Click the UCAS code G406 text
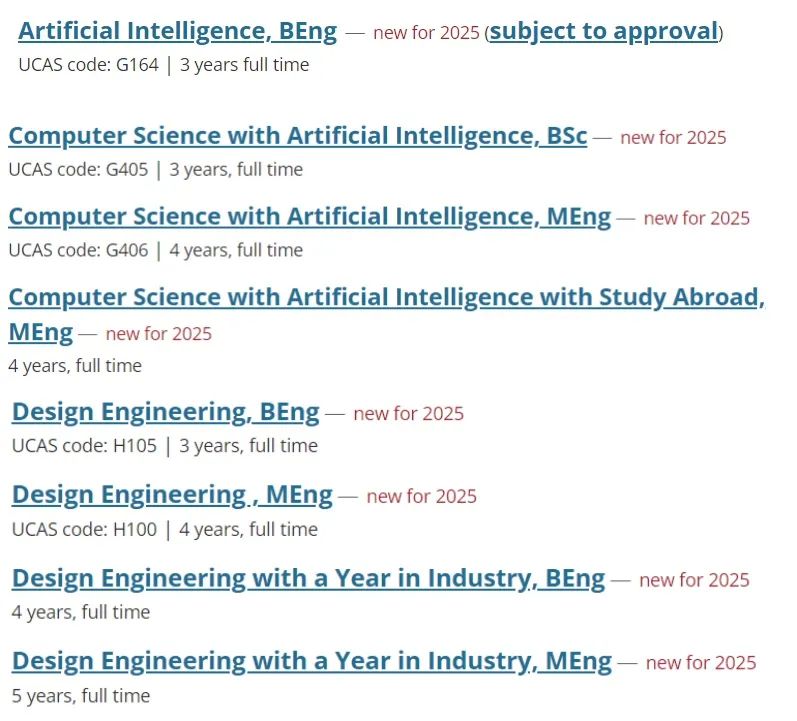The height and width of the screenshot is (721, 797). 78,251
